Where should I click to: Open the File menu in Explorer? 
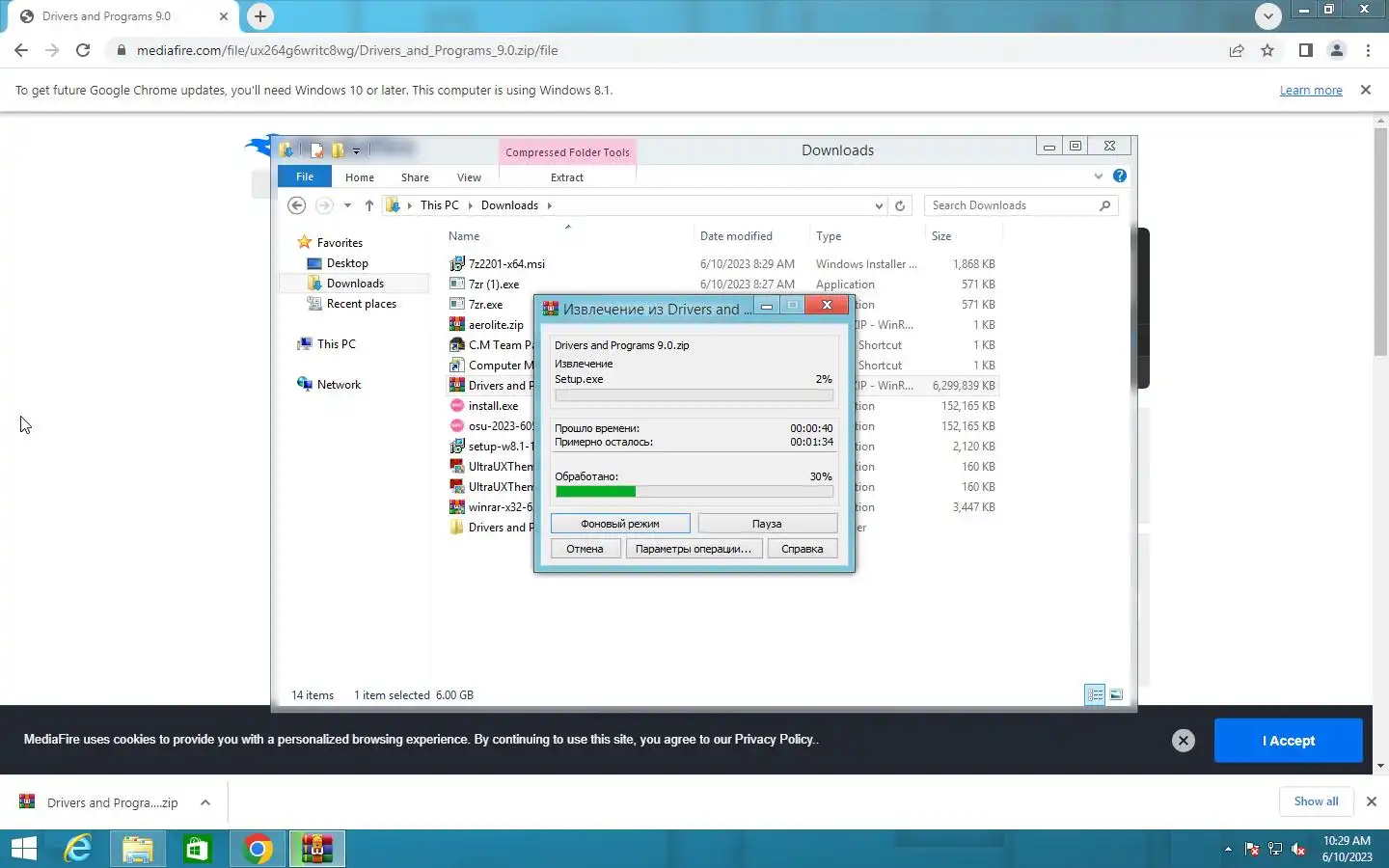coord(305,176)
